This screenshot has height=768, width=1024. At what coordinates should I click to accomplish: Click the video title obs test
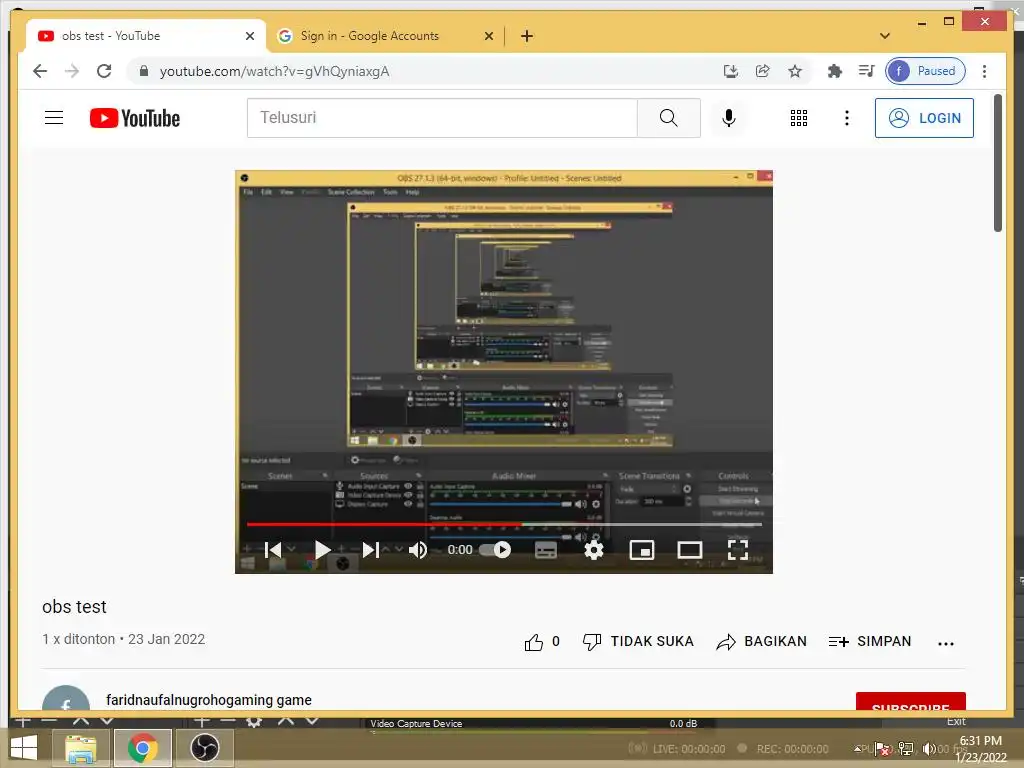[x=74, y=607]
